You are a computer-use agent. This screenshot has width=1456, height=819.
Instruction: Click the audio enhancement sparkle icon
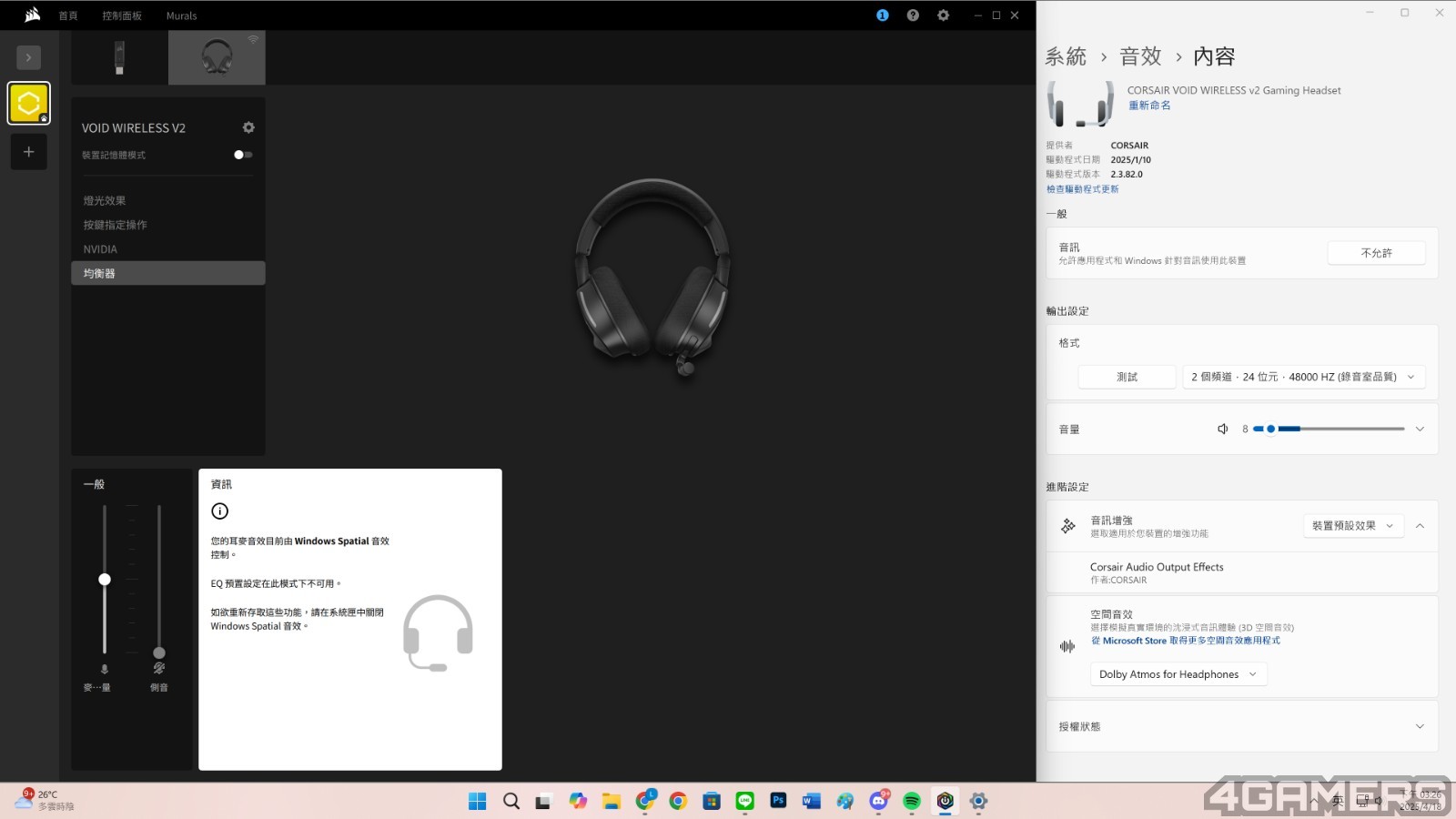[1068, 526]
